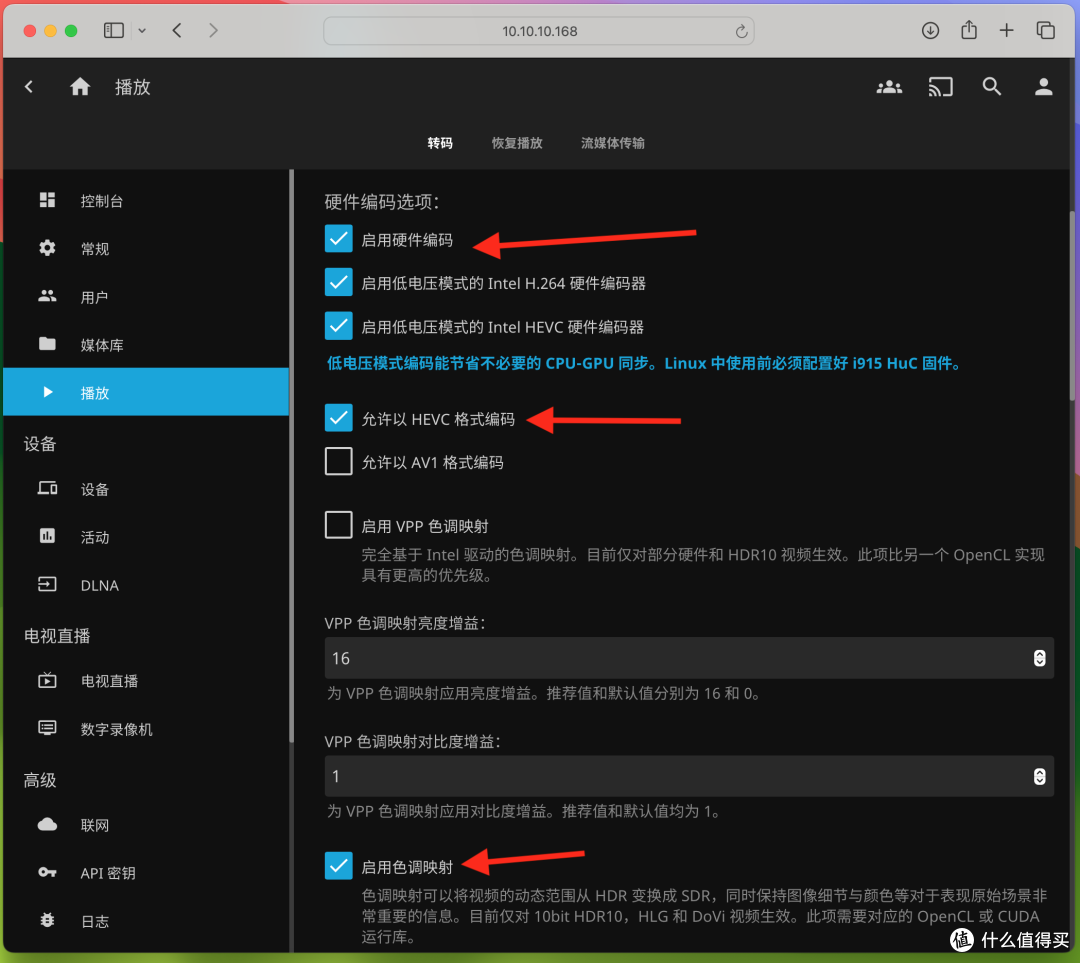Go back using the app header arrow
Screen dimensions: 1080x963
coord(29,87)
